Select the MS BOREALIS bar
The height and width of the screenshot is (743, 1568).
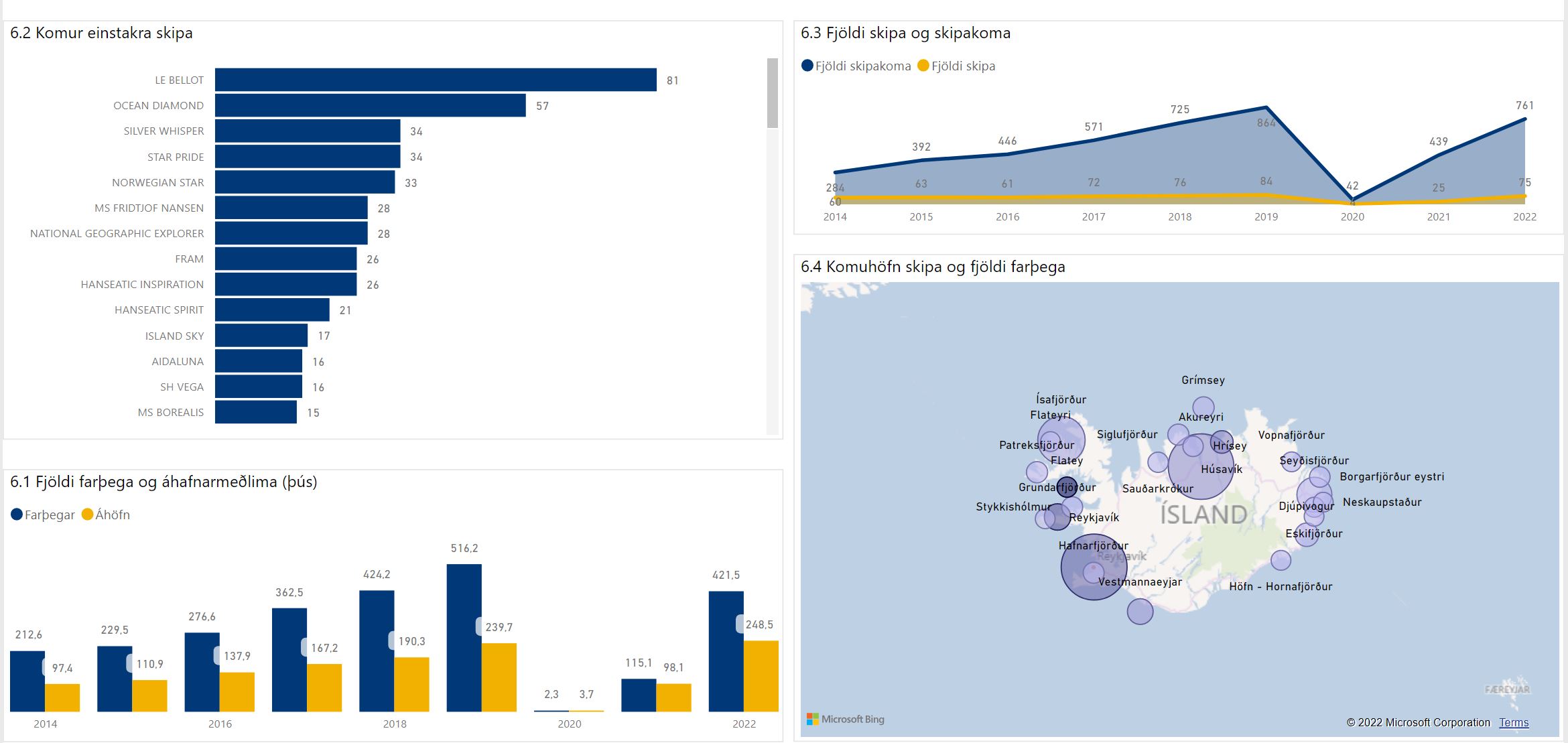[256, 412]
